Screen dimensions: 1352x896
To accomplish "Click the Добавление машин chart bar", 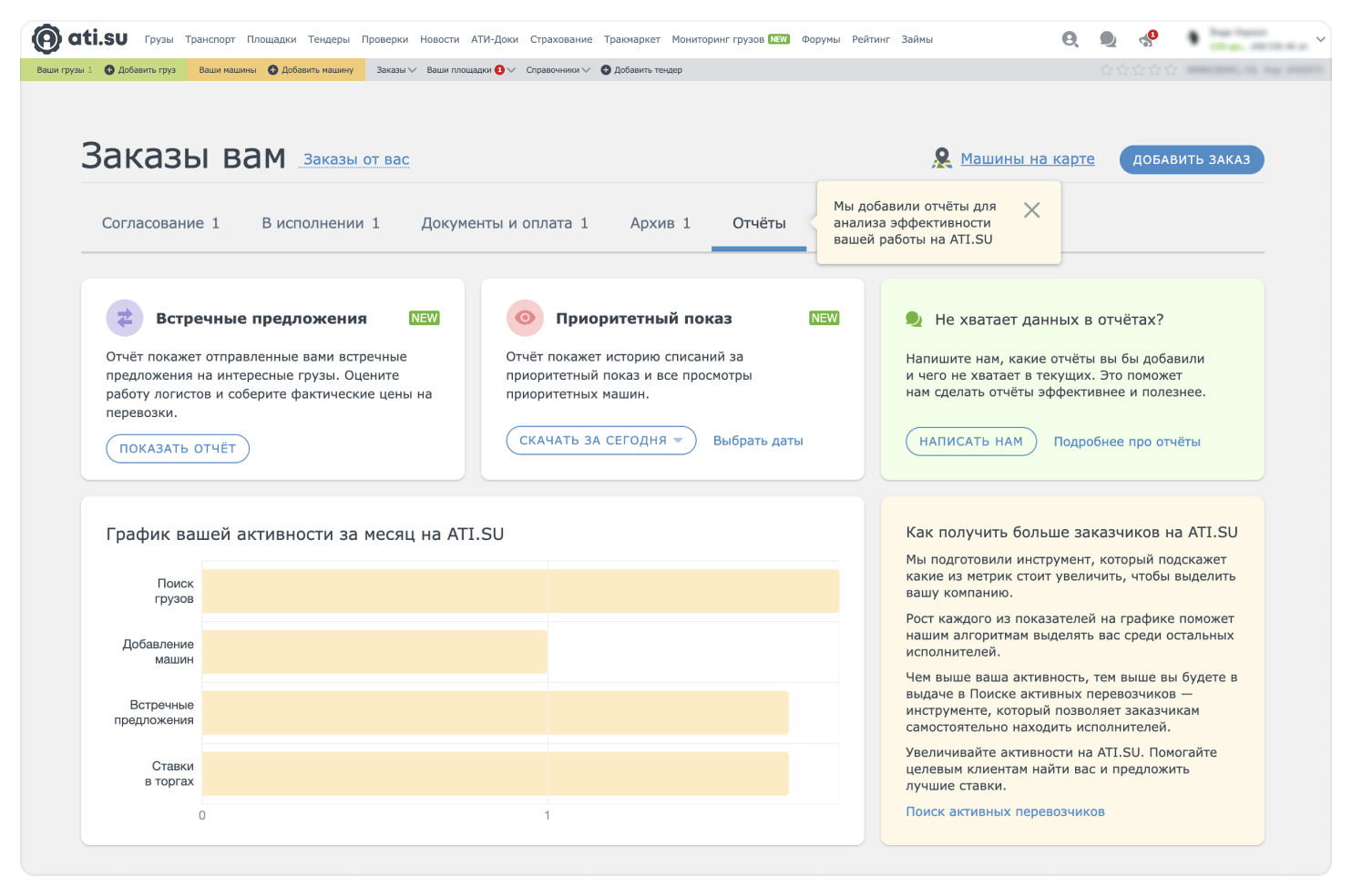I will (374, 652).
